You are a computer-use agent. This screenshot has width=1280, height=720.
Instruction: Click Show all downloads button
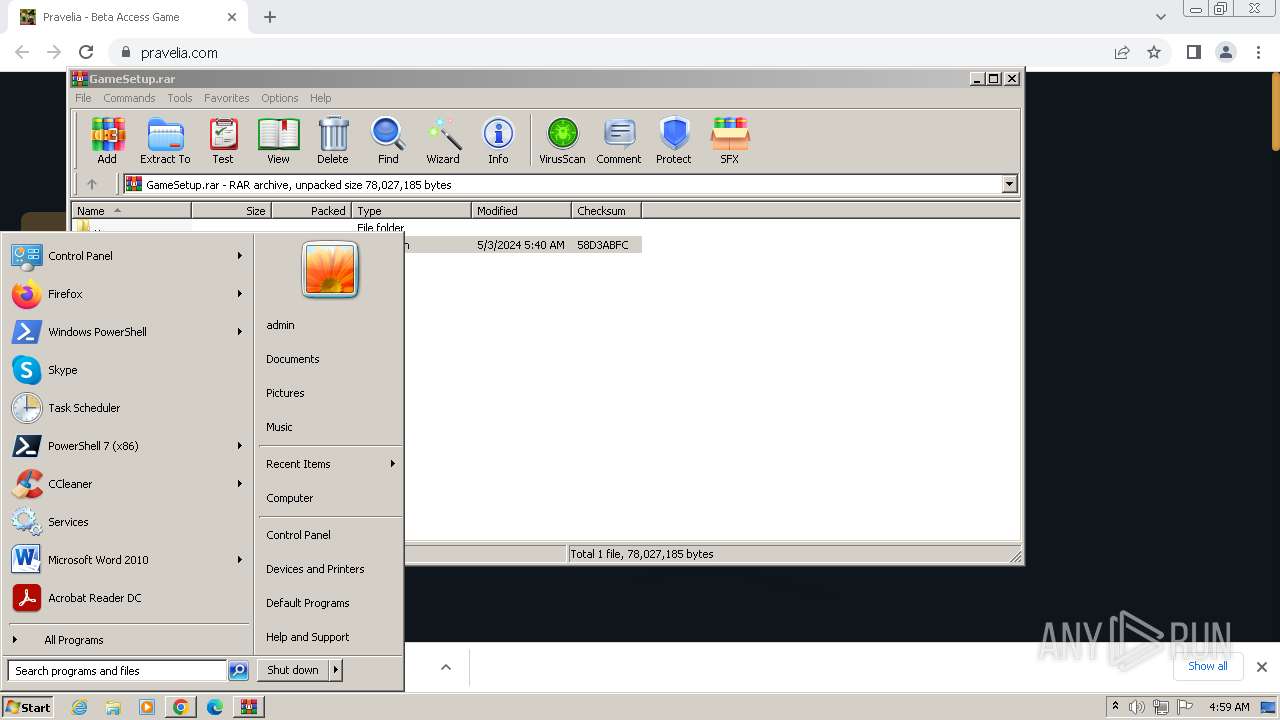click(1207, 666)
